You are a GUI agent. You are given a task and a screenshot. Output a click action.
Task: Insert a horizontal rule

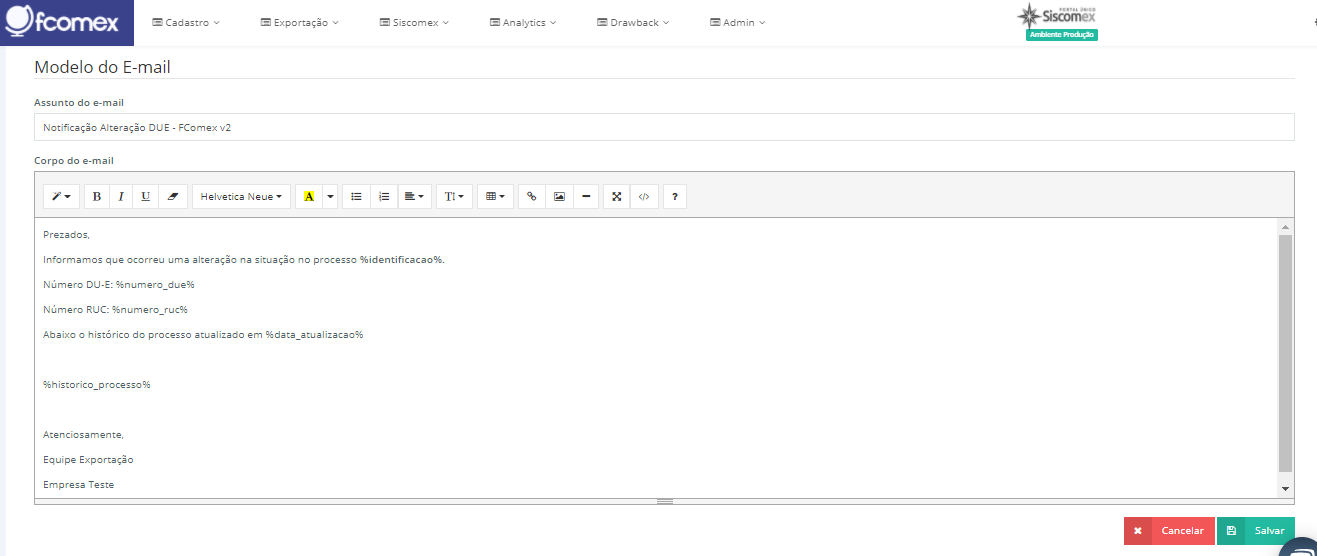585,196
